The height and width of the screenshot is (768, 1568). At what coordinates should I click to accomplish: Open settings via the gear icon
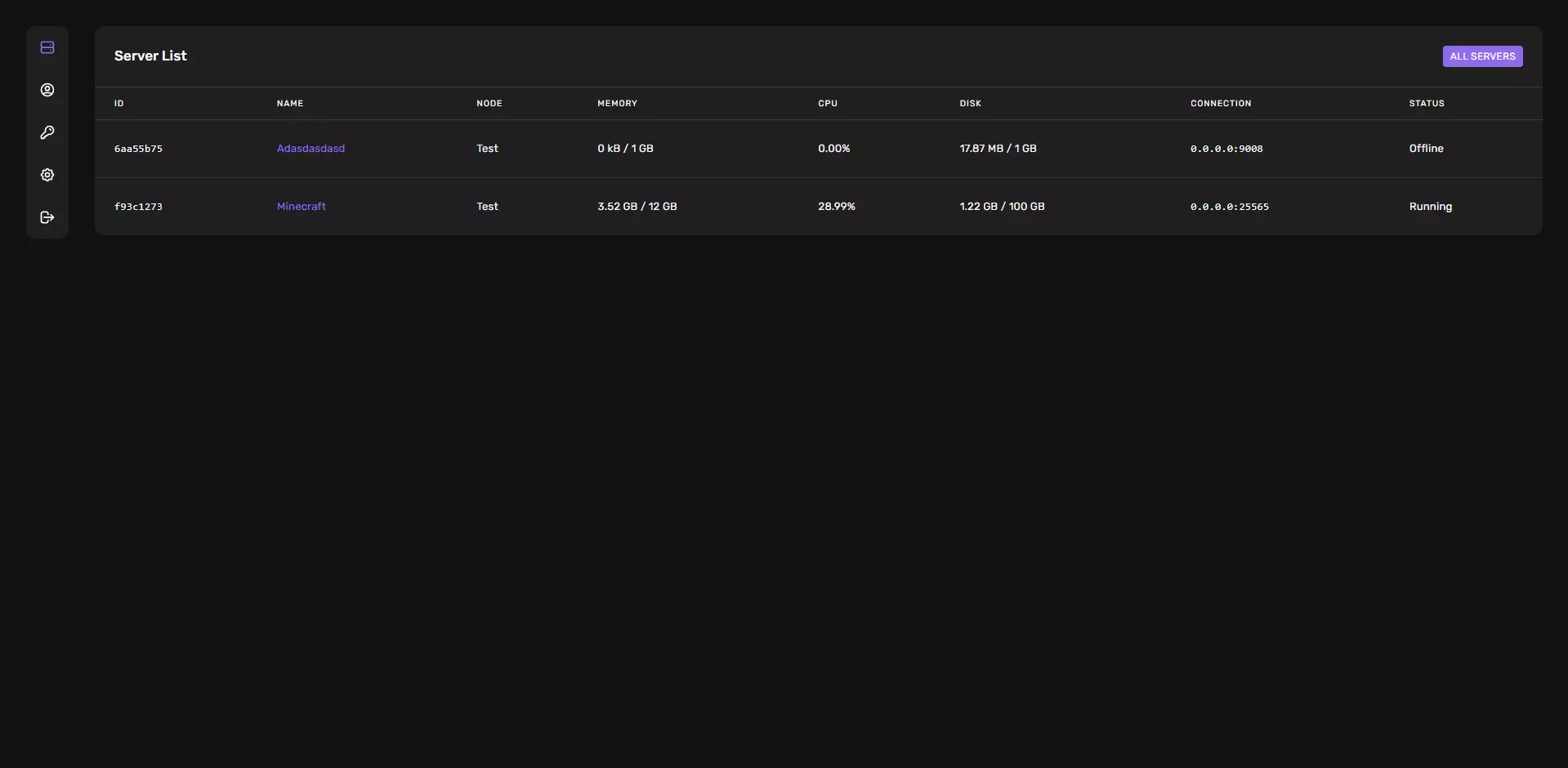(47, 175)
